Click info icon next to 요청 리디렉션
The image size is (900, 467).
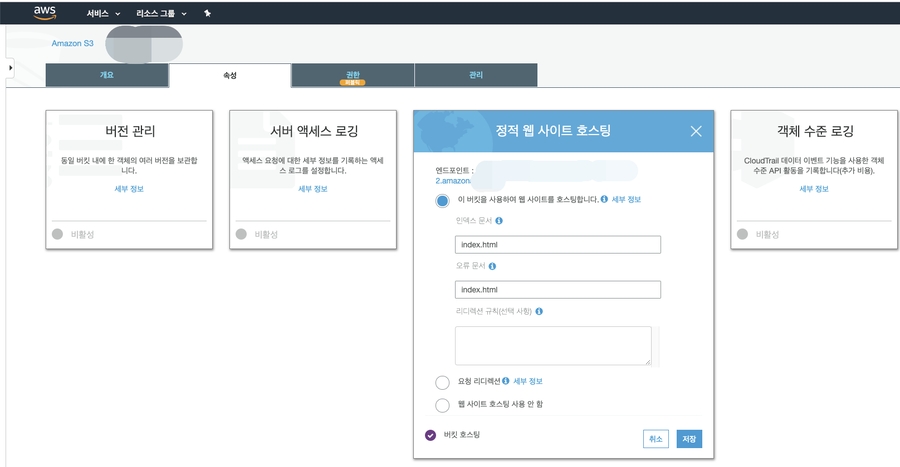click(x=506, y=381)
